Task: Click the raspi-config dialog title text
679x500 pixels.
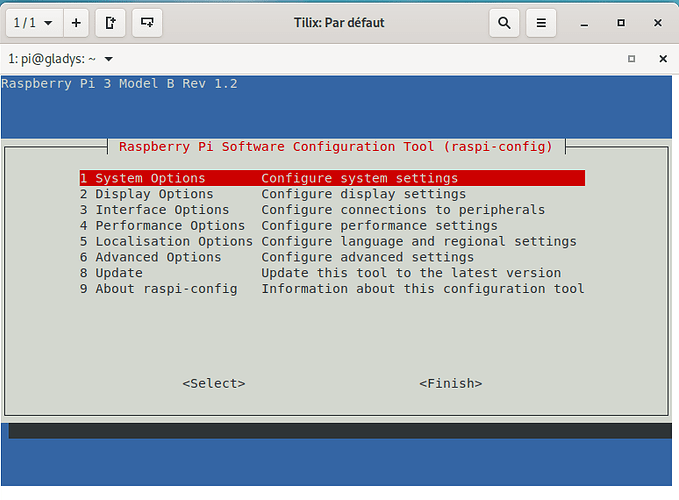Action: 336,147
